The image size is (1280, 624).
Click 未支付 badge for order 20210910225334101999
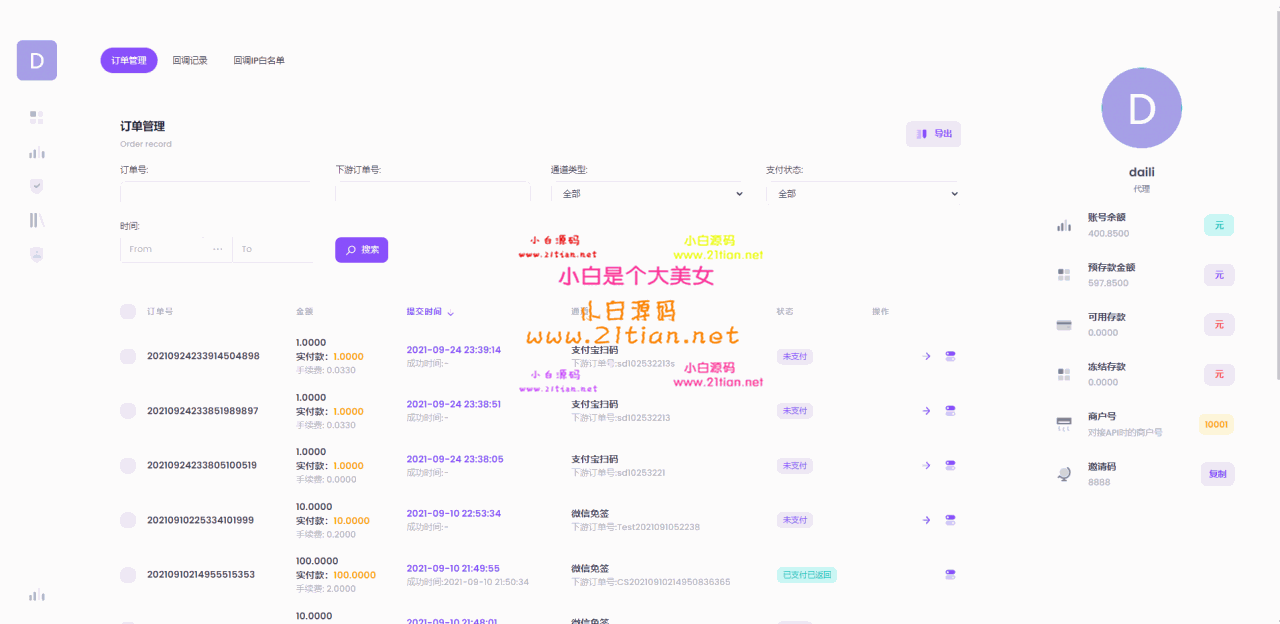794,520
